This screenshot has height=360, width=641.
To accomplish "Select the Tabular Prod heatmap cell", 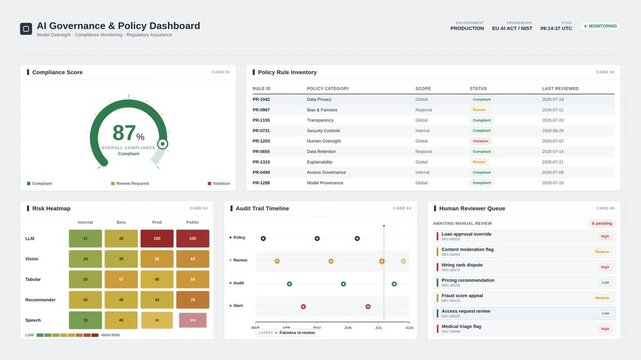I will [157, 280].
